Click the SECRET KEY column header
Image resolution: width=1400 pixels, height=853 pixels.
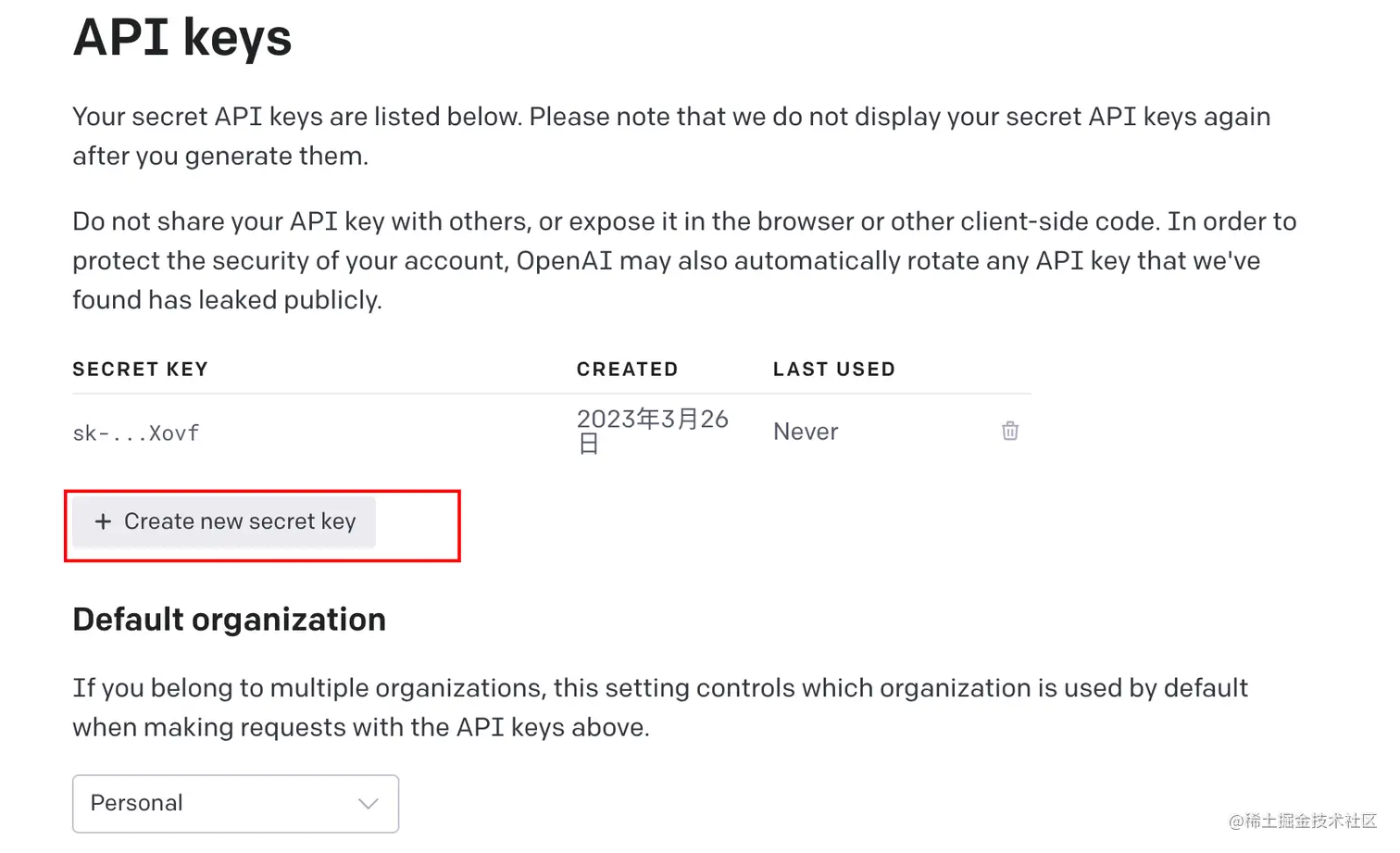(140, 370)
